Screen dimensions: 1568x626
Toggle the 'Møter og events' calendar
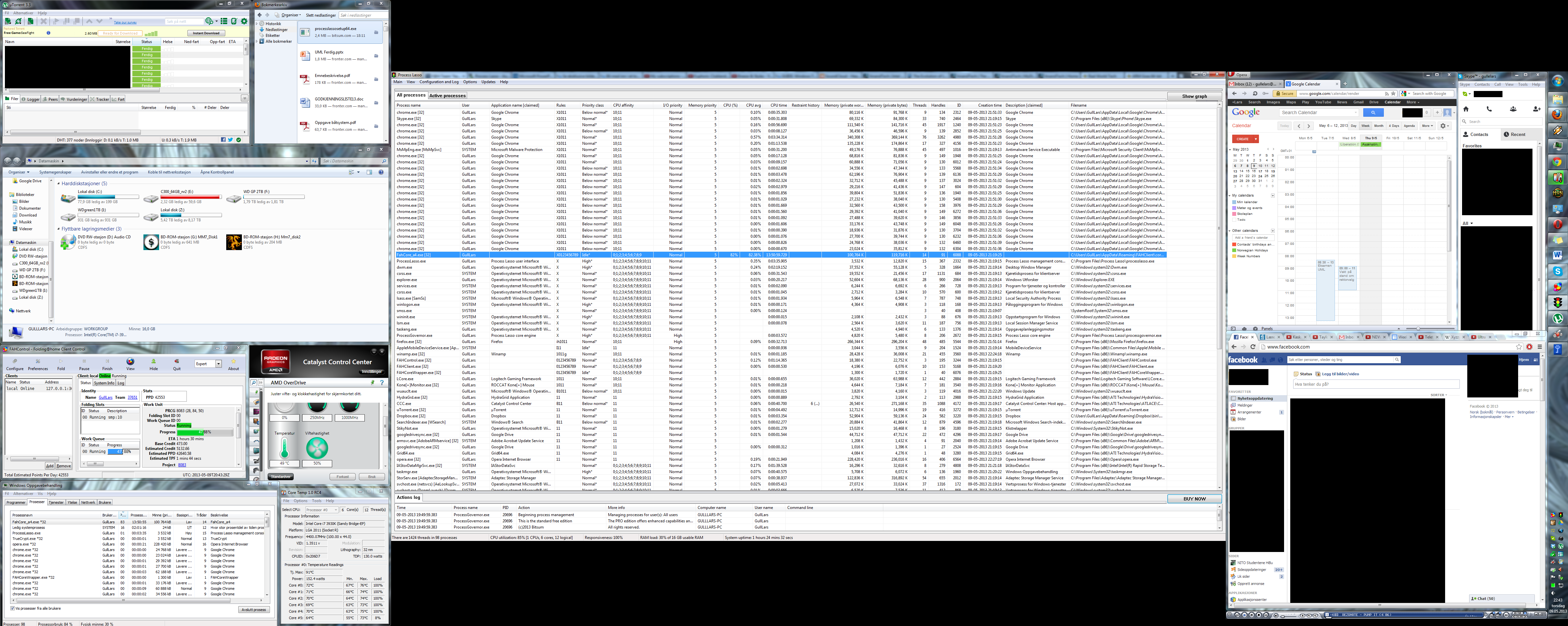point(1235,208)
